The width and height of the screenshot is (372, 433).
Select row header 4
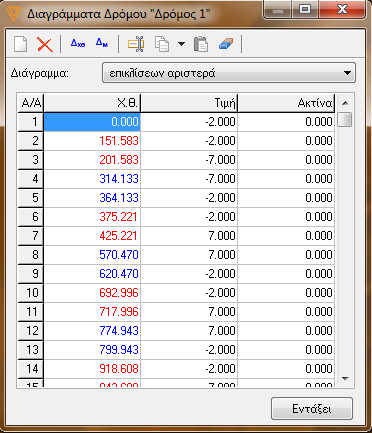coord(31,179)
